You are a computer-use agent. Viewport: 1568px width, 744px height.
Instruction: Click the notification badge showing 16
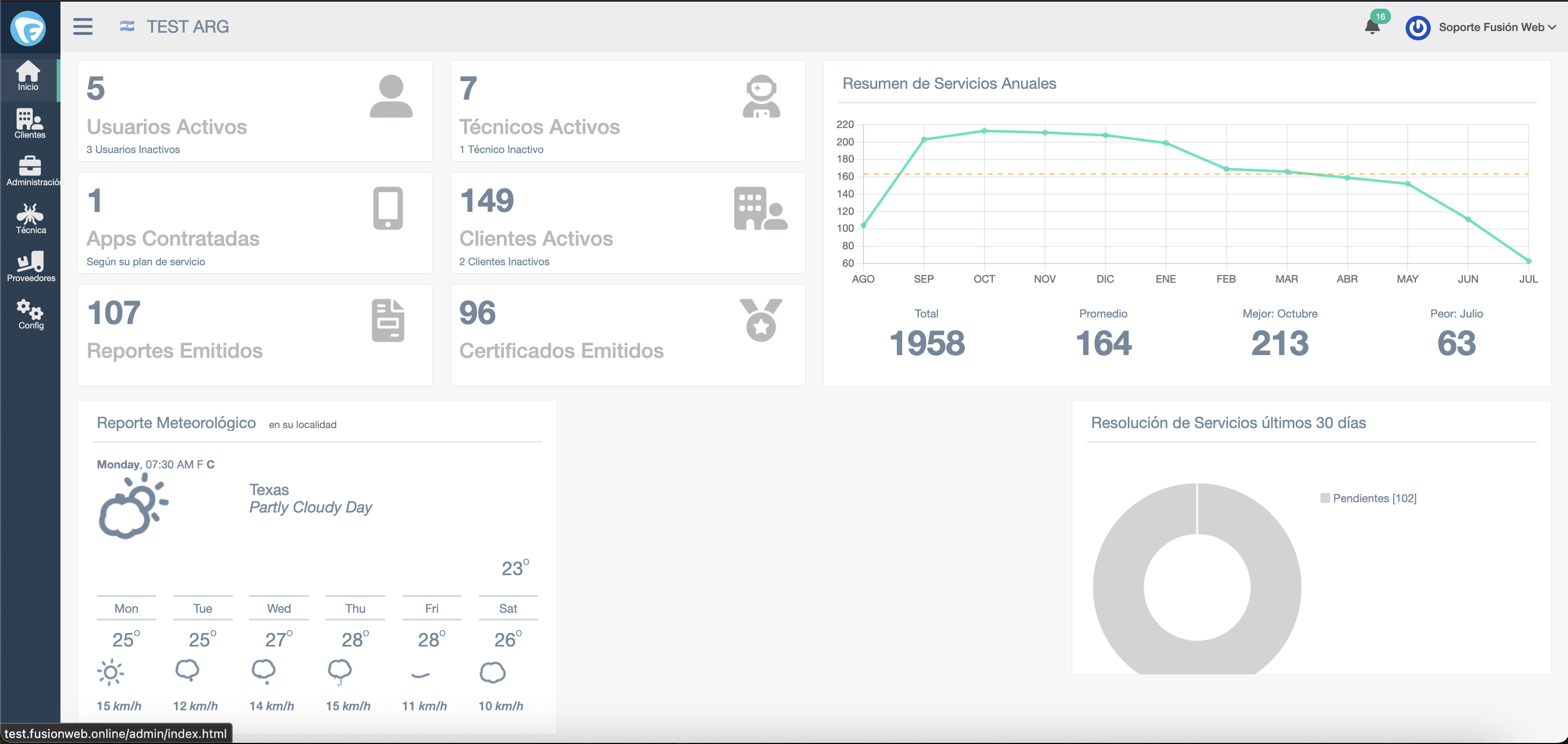(x=1380, y=16)
